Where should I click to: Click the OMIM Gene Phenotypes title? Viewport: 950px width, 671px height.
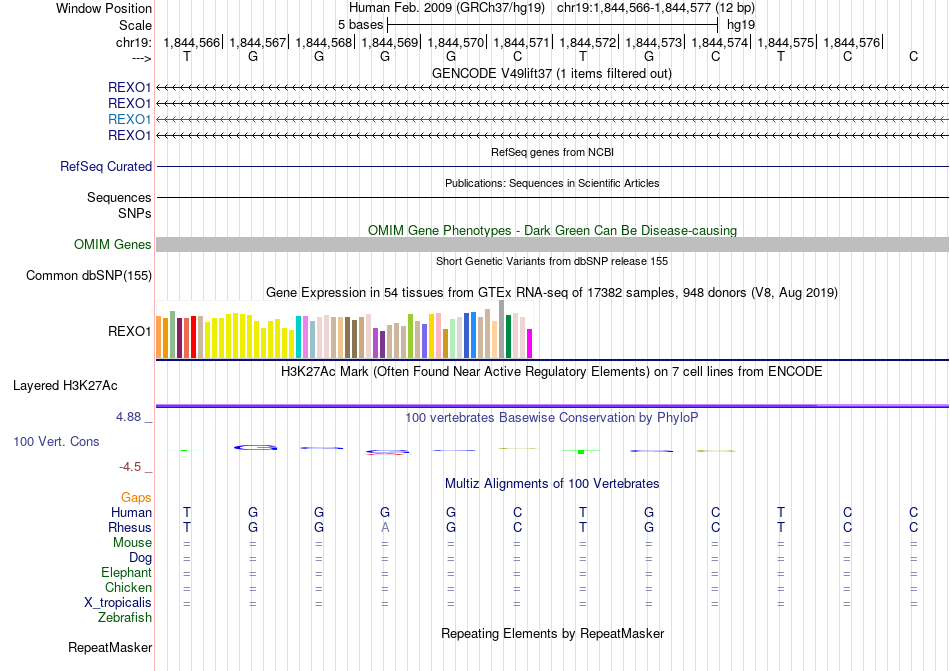point(552,230)
